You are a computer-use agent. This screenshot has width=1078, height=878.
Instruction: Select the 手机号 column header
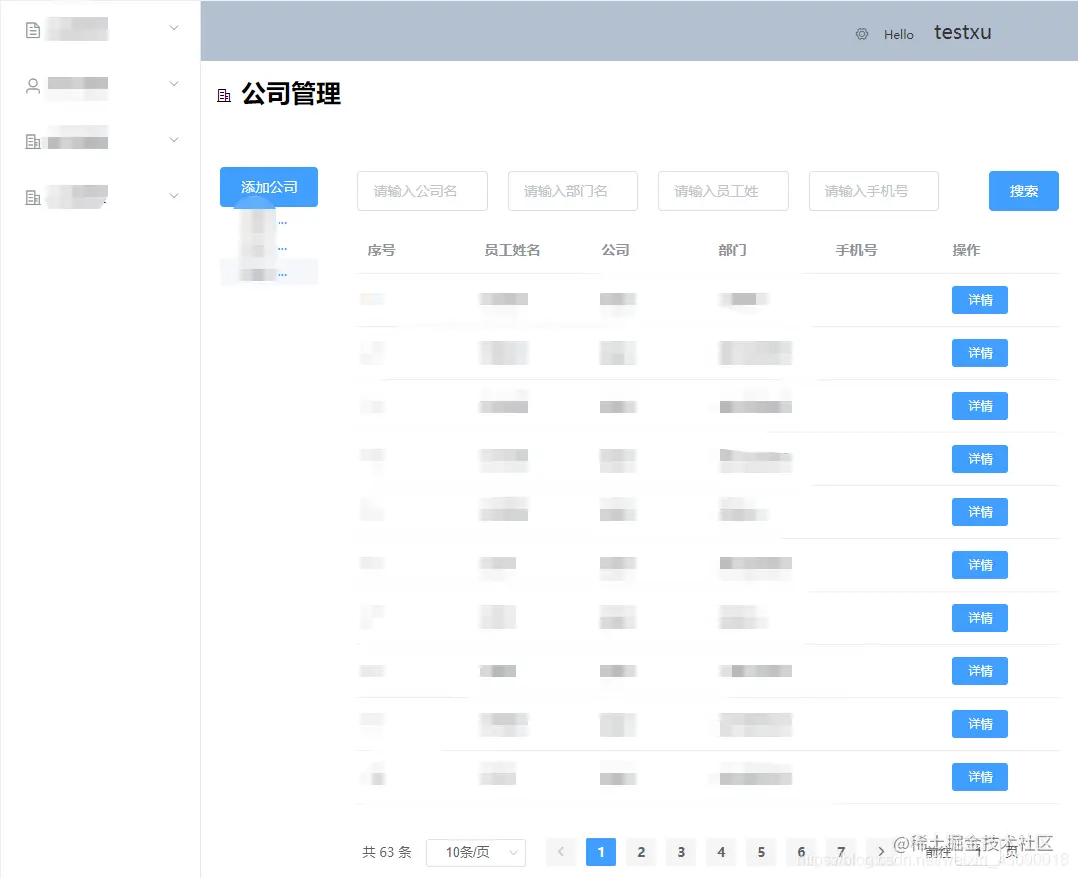pos(856,250)
